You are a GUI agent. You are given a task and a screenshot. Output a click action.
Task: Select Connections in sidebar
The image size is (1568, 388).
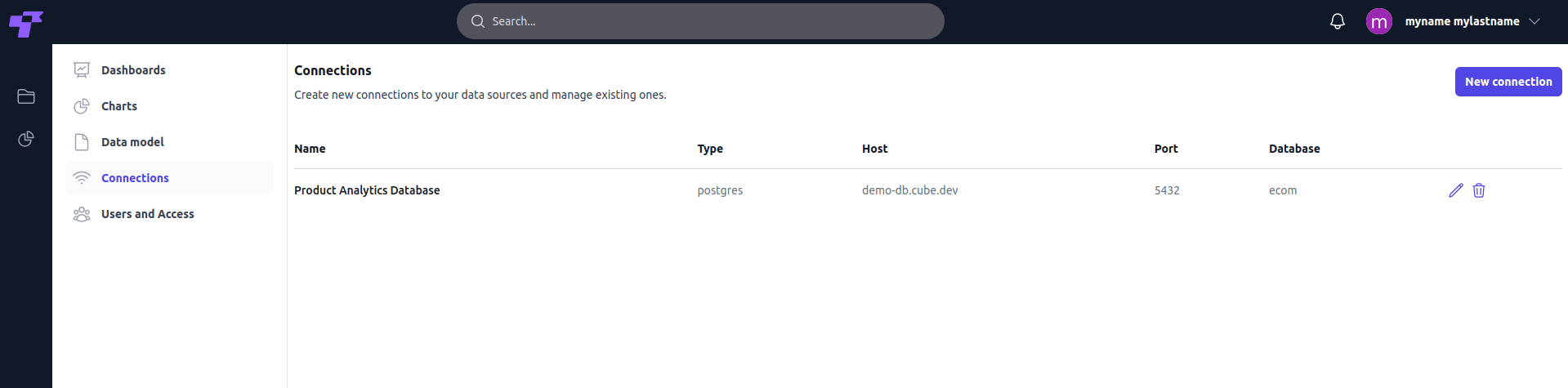170,178
